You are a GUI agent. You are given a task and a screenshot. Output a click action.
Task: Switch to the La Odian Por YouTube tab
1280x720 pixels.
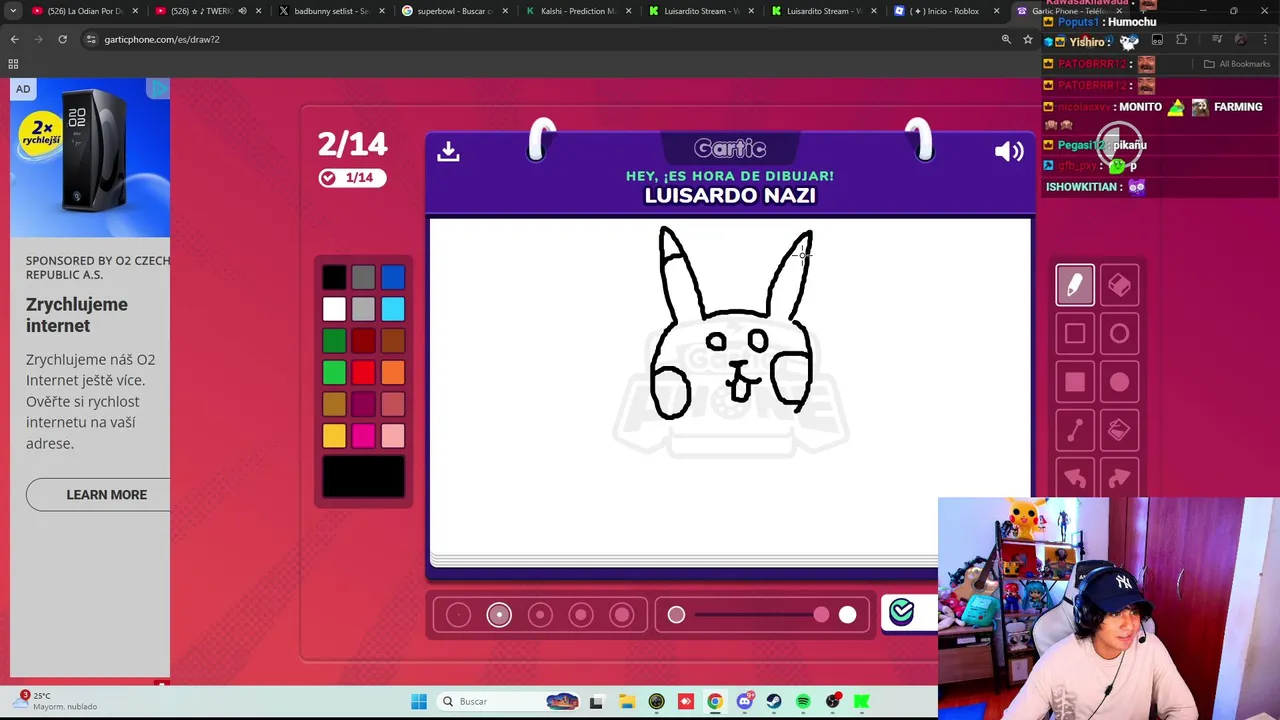point(84,11)
